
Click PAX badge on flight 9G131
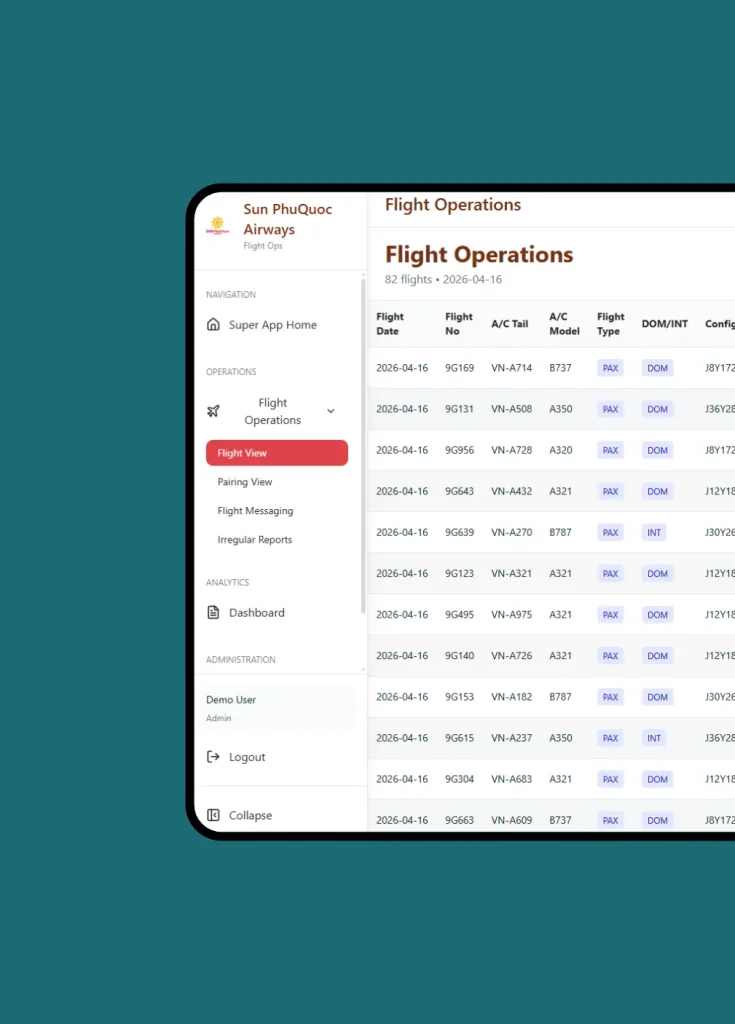point(610,409)
